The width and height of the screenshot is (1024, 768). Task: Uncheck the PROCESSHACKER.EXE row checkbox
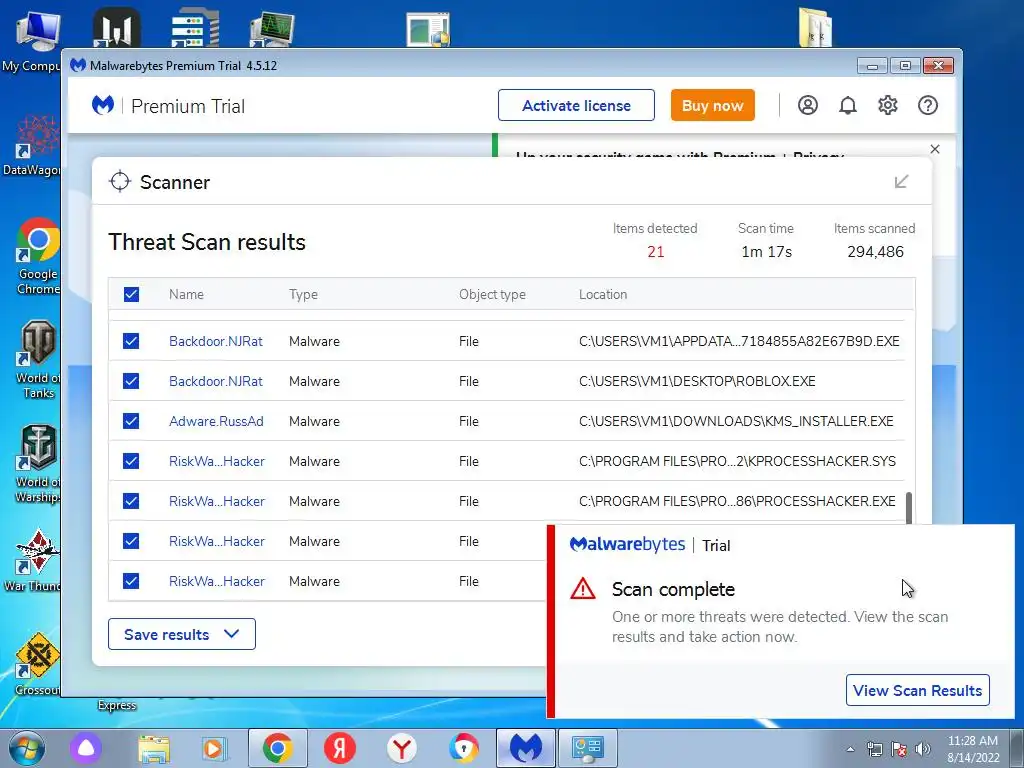pyautogui.click(x=131, y=501)
